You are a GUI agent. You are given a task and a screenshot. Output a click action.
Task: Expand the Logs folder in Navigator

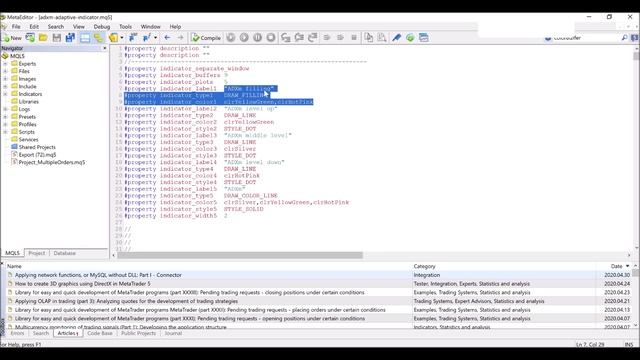click(5, 109)
